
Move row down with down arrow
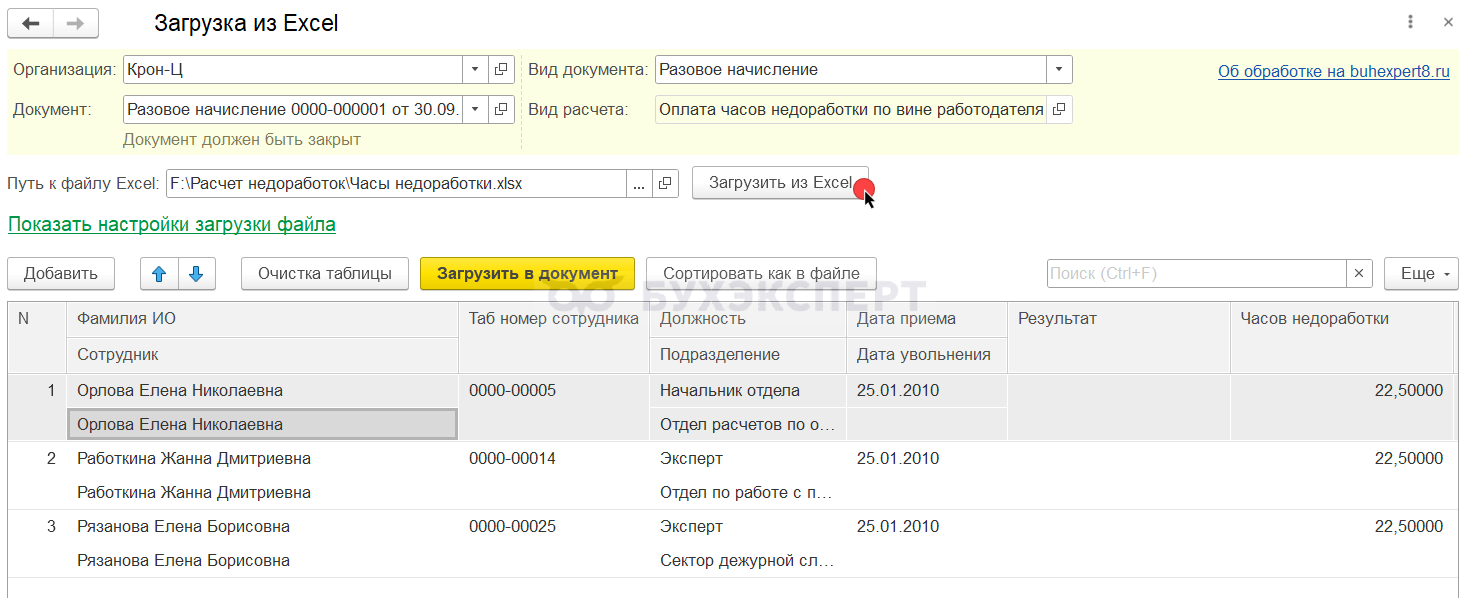pyautogui.click(x=196, y=274)
